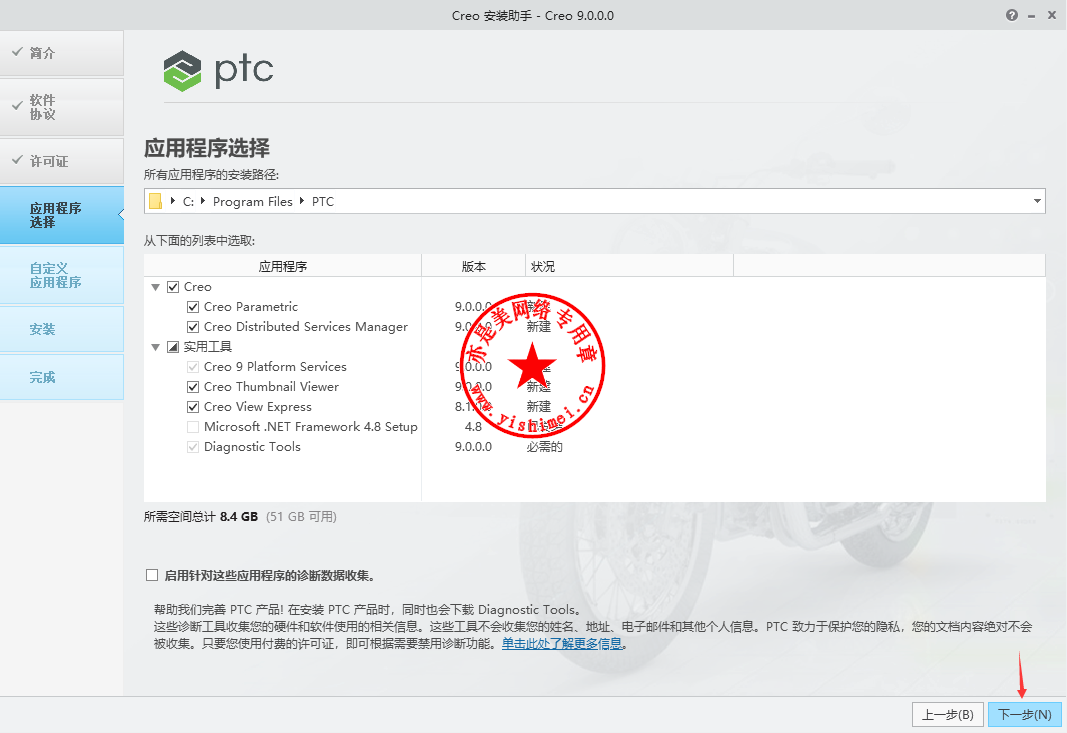Check Microsoft .NET Framework 4.8 Setup checkbox
The width and height of the screenshot is (1067, 733).
coord(193,427)
